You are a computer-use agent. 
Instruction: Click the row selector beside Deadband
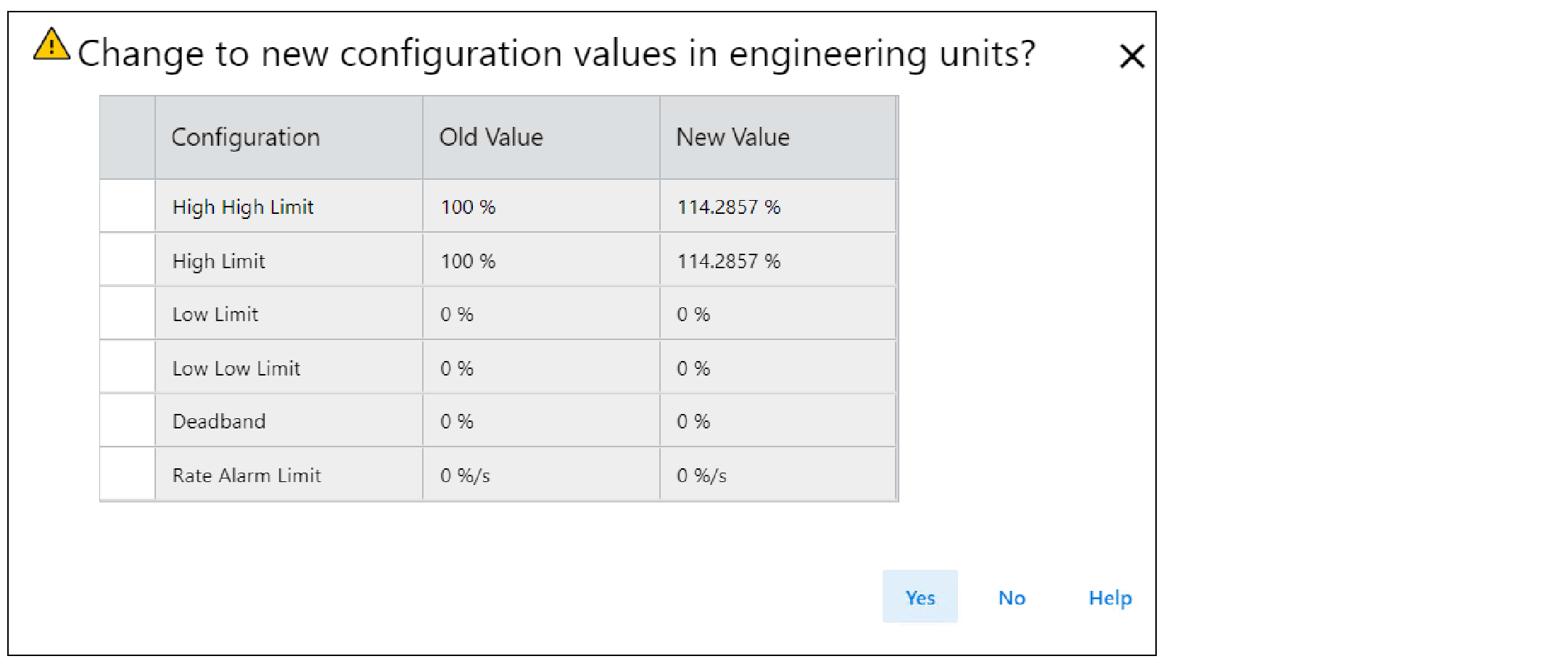pos(128,421)
